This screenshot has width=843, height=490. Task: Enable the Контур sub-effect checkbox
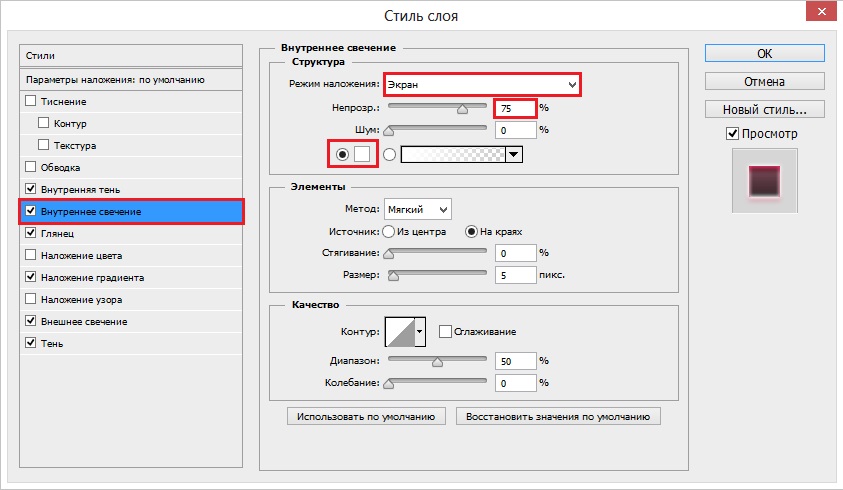point(44,123)
